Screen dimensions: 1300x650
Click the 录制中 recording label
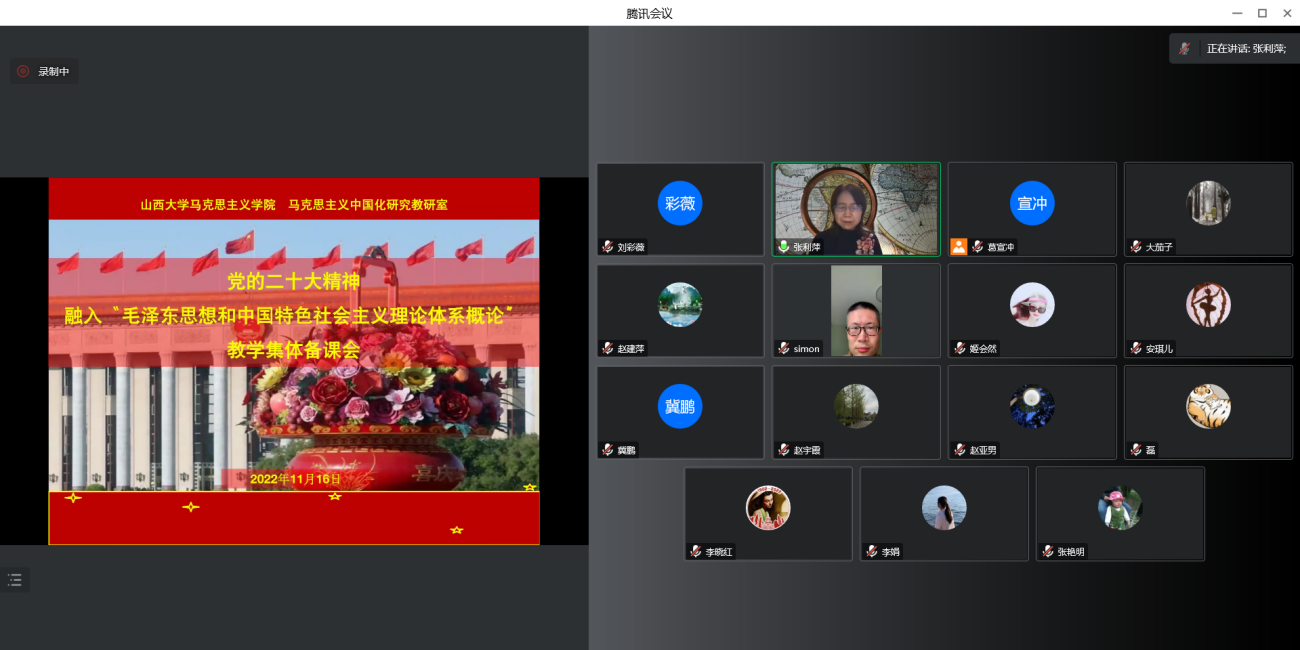click(x=54, y=71)
